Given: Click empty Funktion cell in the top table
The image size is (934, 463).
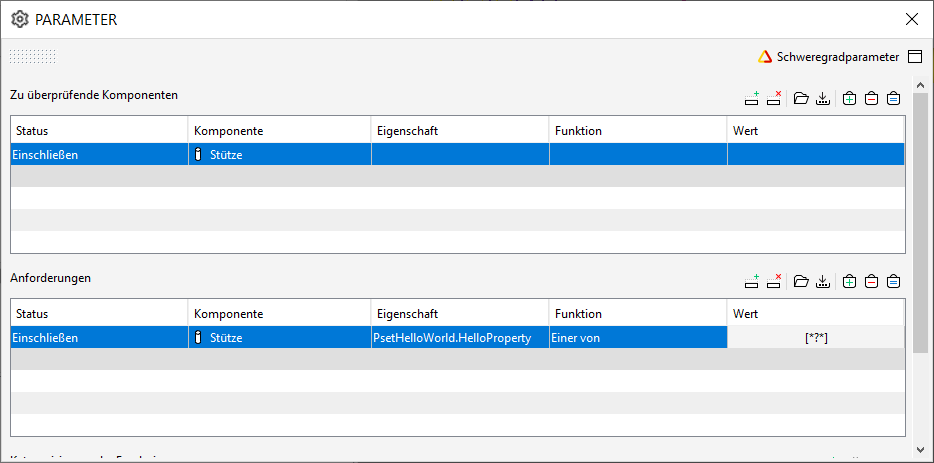Looking at the screenshot, I should 638,155.
